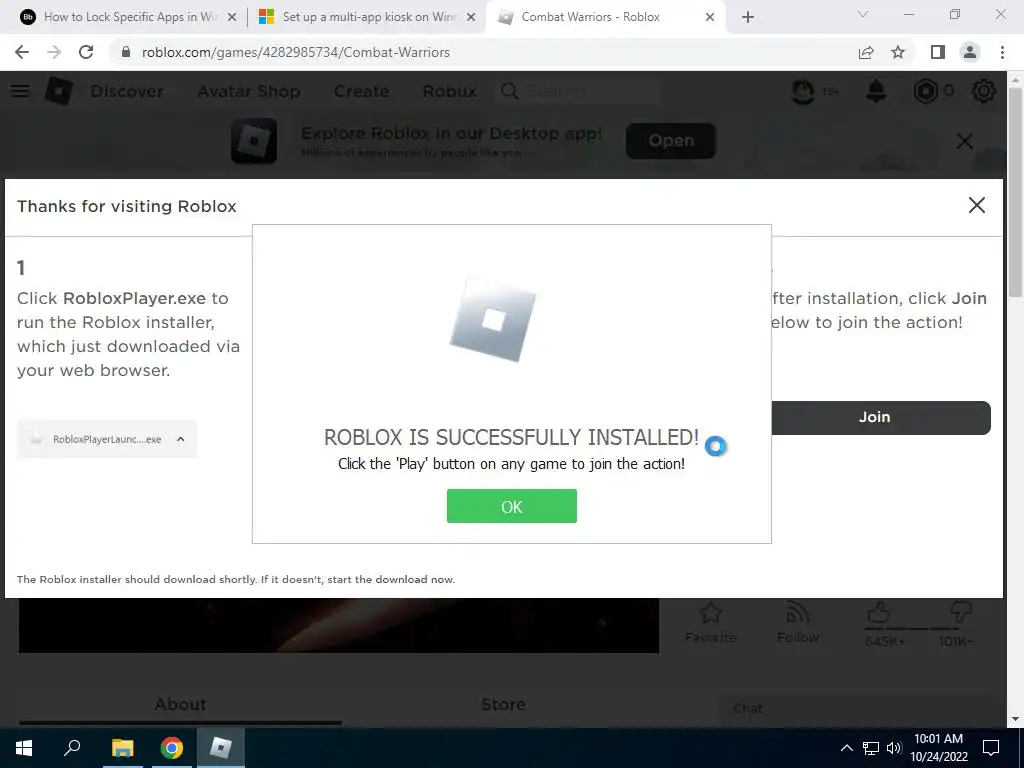
Task: Click the Roblox logo icon
Action: pyautogui.click(x=58, y=91)
